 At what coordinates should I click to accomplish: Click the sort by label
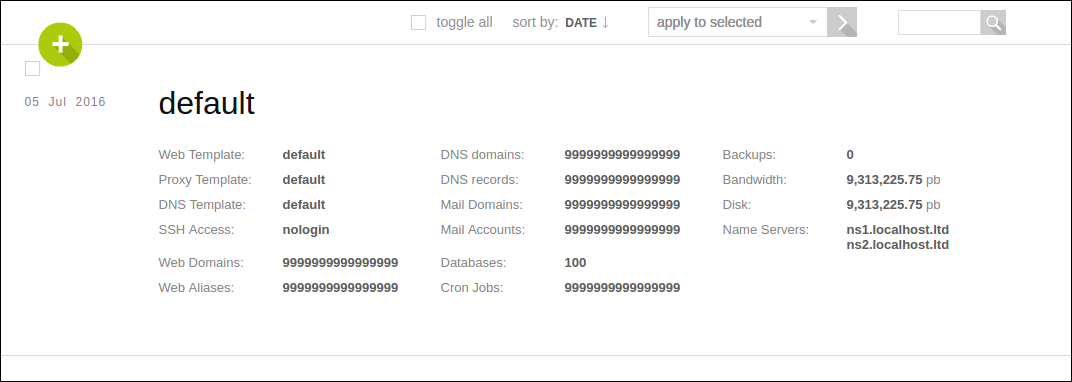[535, 23]
